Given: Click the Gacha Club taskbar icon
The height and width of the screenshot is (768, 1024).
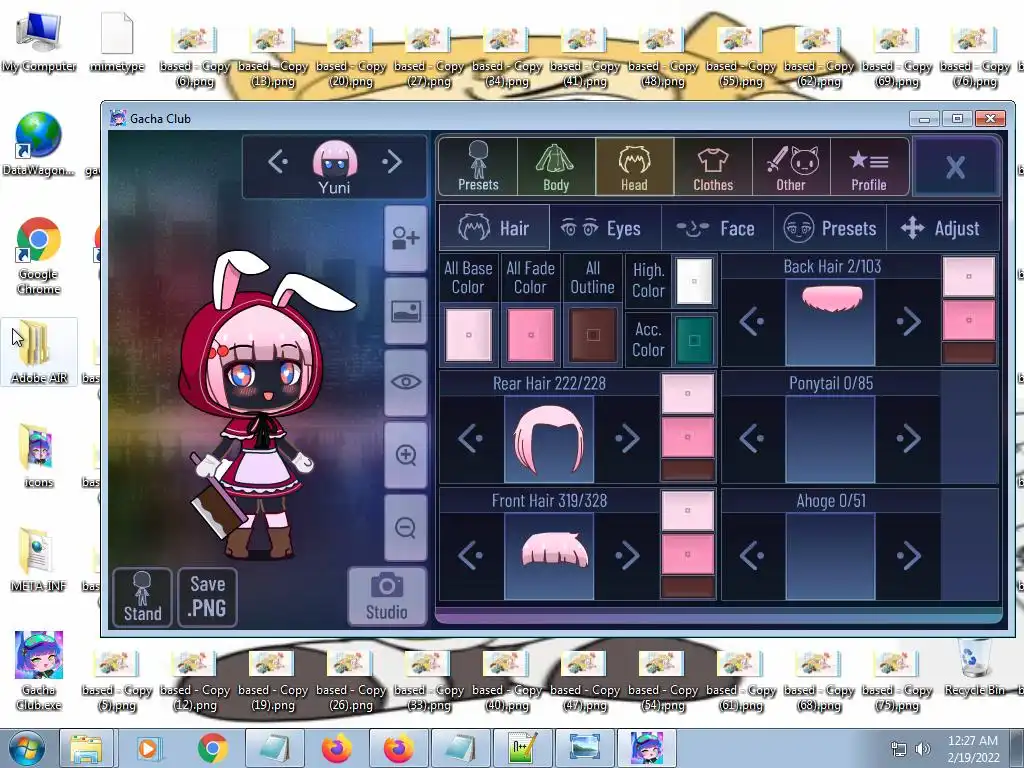Looking at the screenshot, I should 647,748.
